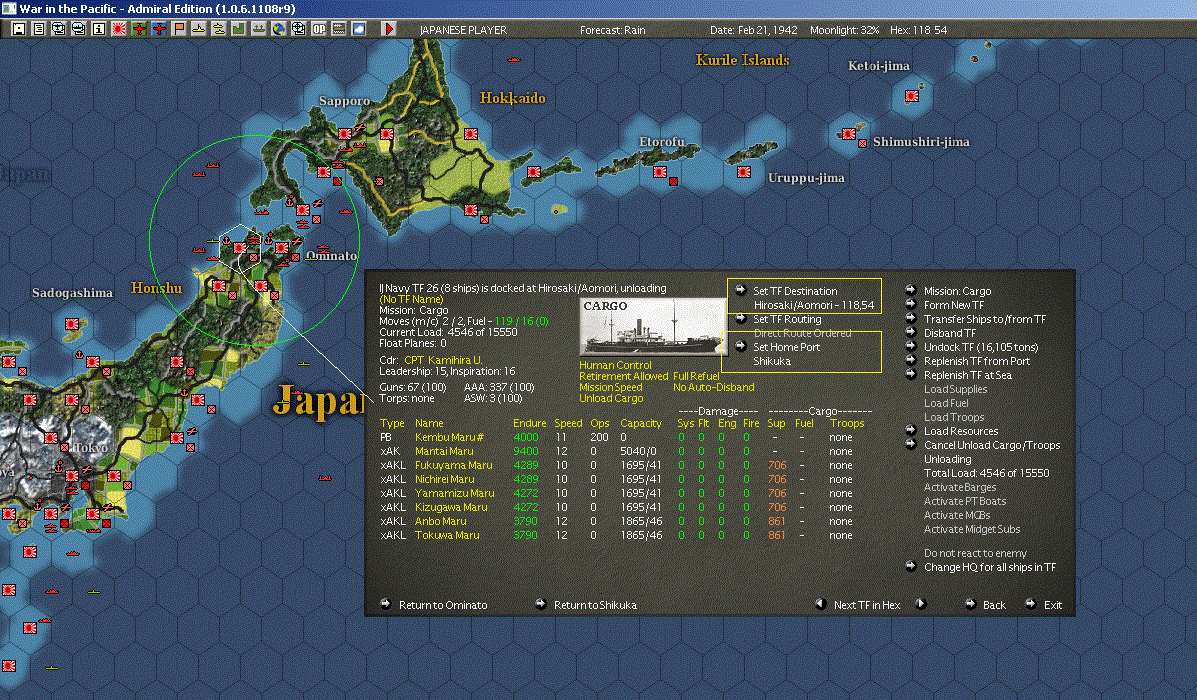Screen dimensions: 1197x700
Task: Choose Set TF Routing
Action: pos(787,319)
